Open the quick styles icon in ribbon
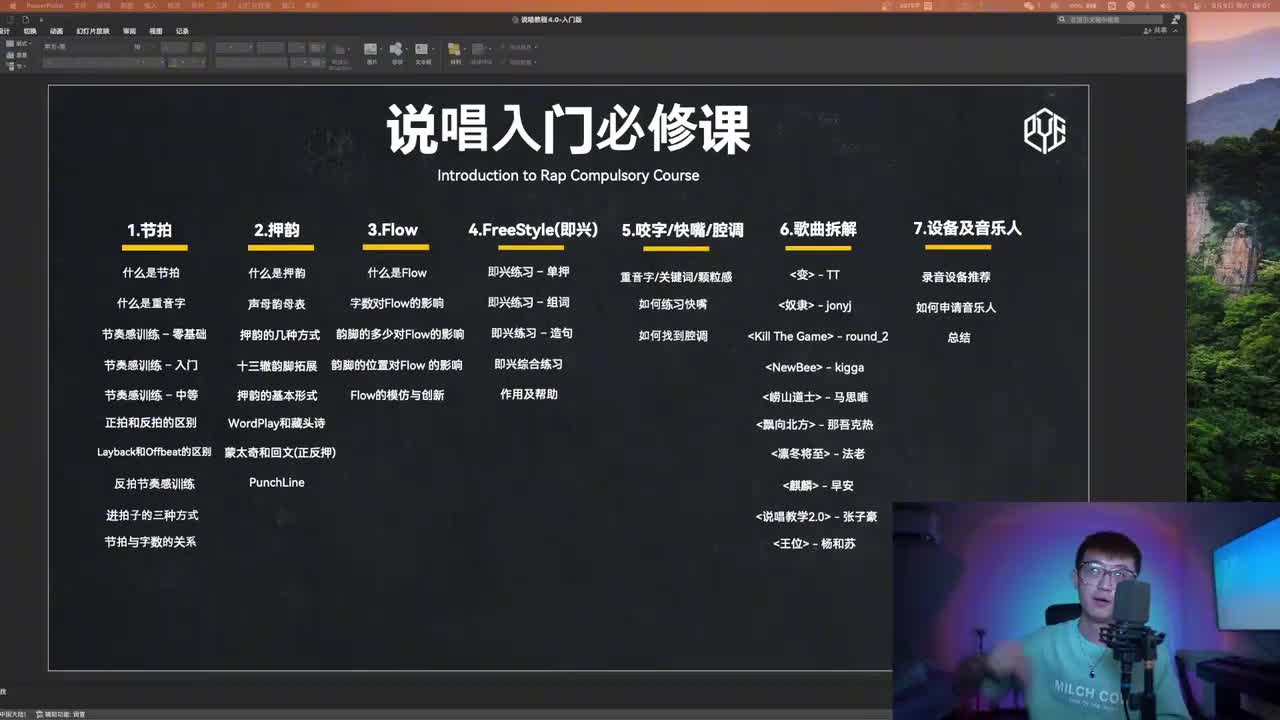Screen dimensions: 1280x720 coord(480,50)
